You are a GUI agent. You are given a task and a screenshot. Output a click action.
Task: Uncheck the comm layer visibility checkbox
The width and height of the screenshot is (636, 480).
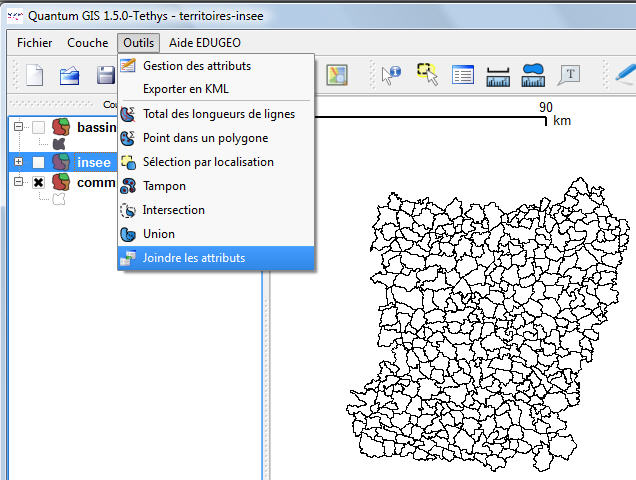(x=38, y=183)
